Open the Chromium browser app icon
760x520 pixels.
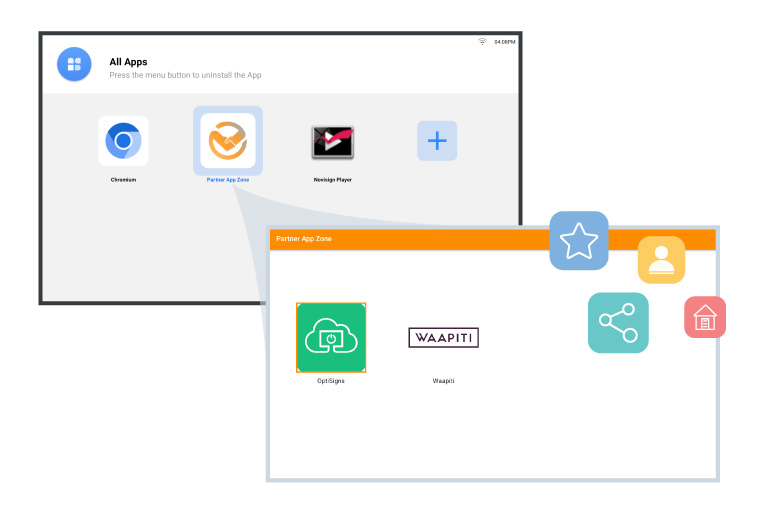click(123, 141)
